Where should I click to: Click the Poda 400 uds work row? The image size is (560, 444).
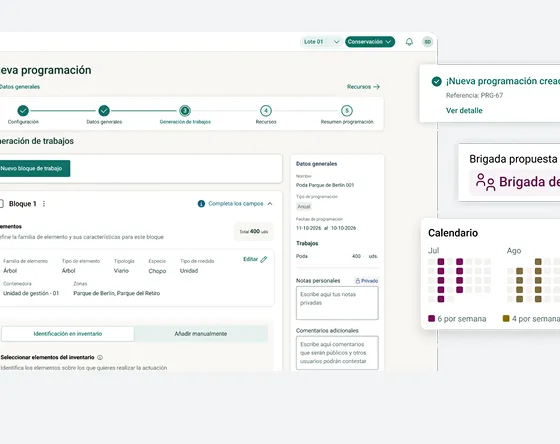337,256
